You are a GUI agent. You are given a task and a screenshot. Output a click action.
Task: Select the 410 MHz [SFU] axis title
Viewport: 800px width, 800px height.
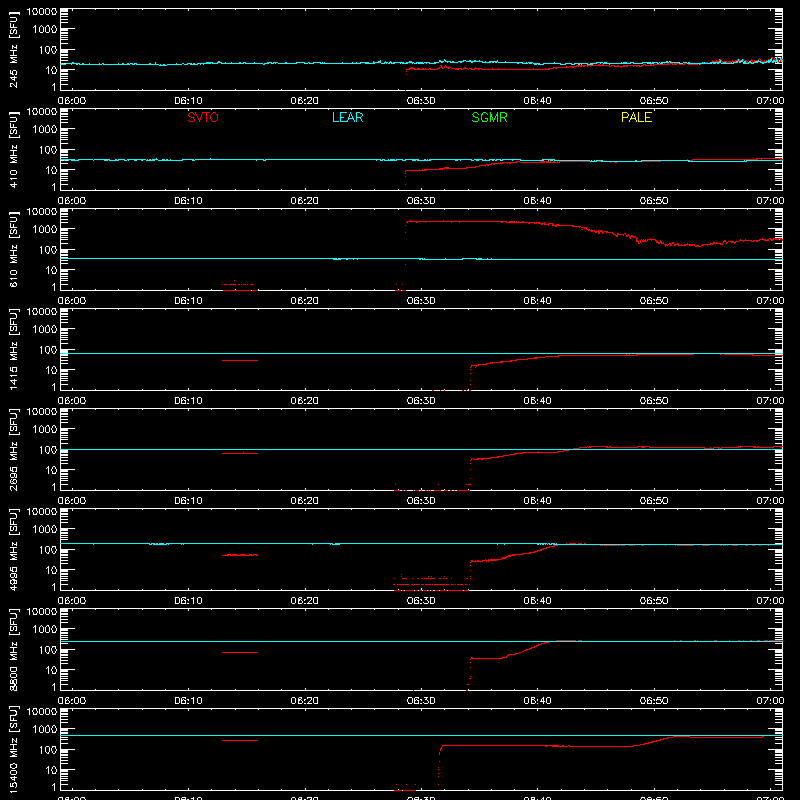13,149
